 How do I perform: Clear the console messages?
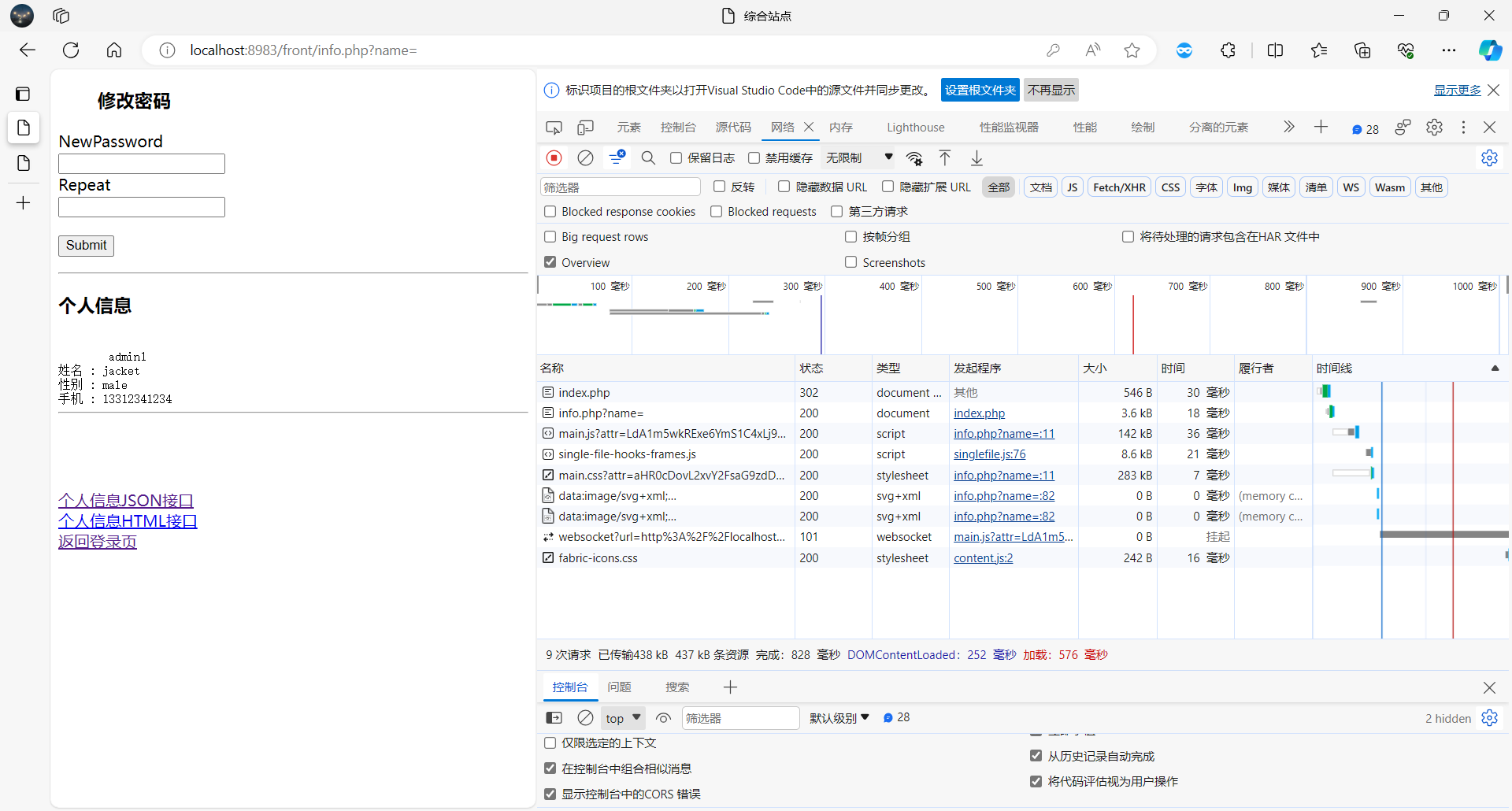coord(585,717)
